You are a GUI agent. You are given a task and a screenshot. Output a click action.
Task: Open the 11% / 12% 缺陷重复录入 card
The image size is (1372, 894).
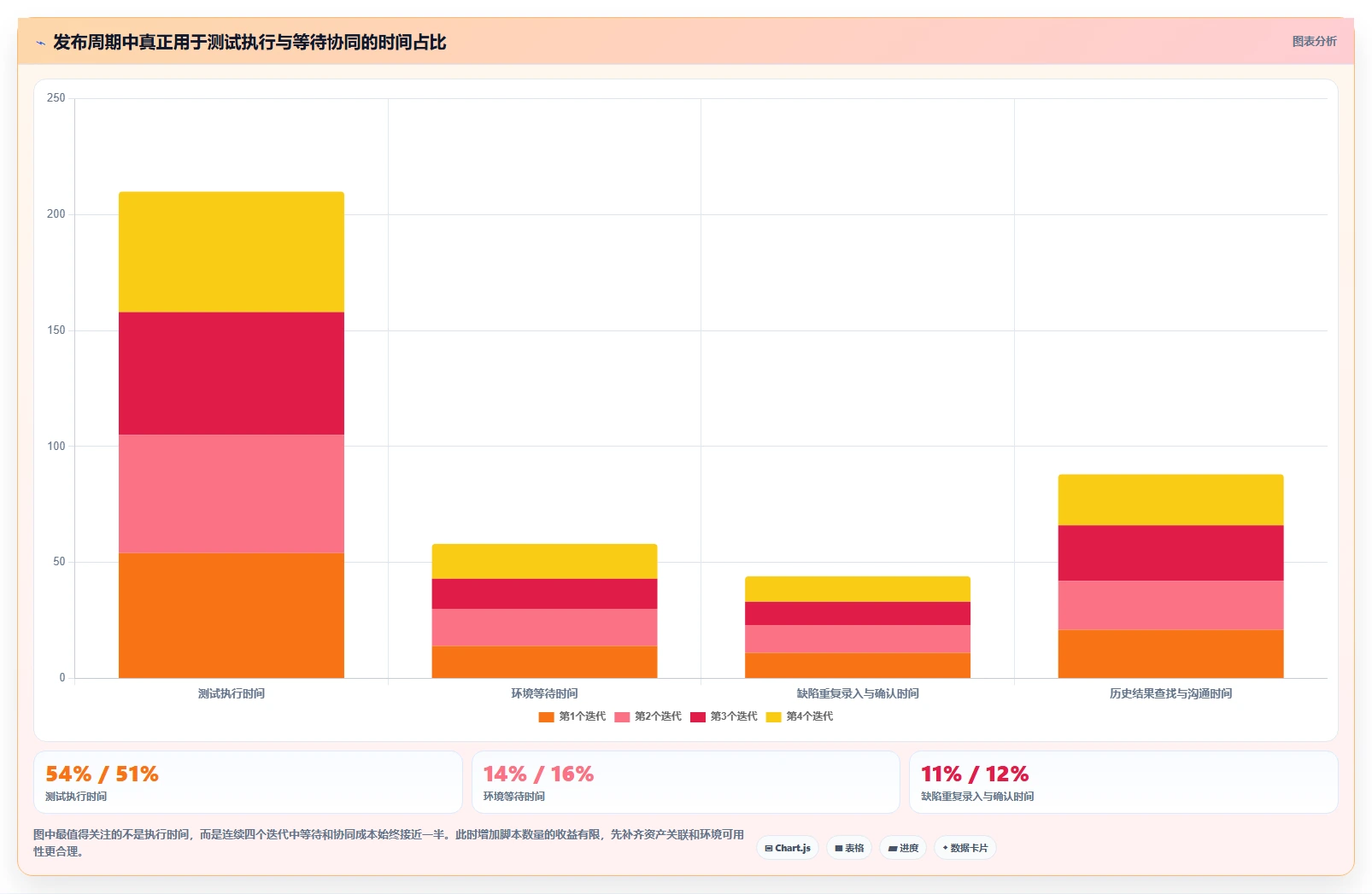point(1123,782)
